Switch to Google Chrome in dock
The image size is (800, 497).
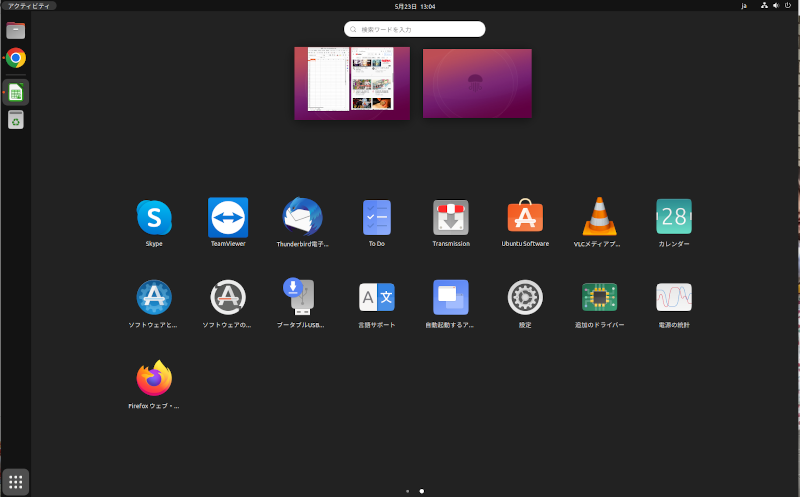point(16,58)
